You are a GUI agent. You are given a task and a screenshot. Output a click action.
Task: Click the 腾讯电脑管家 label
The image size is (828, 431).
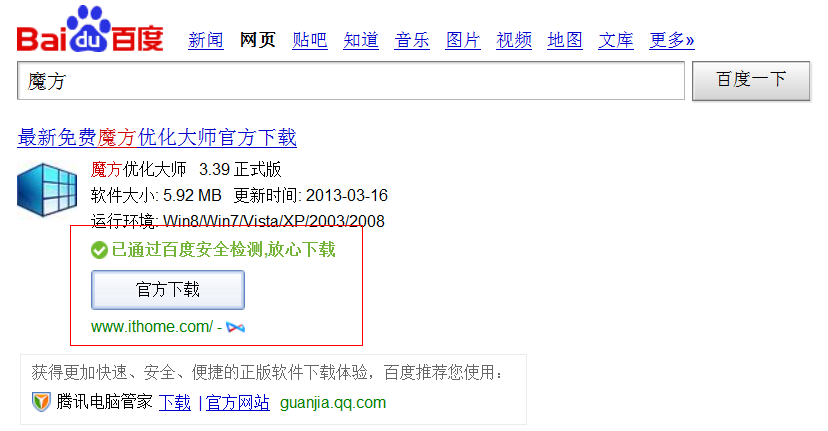tap(105, 402)
